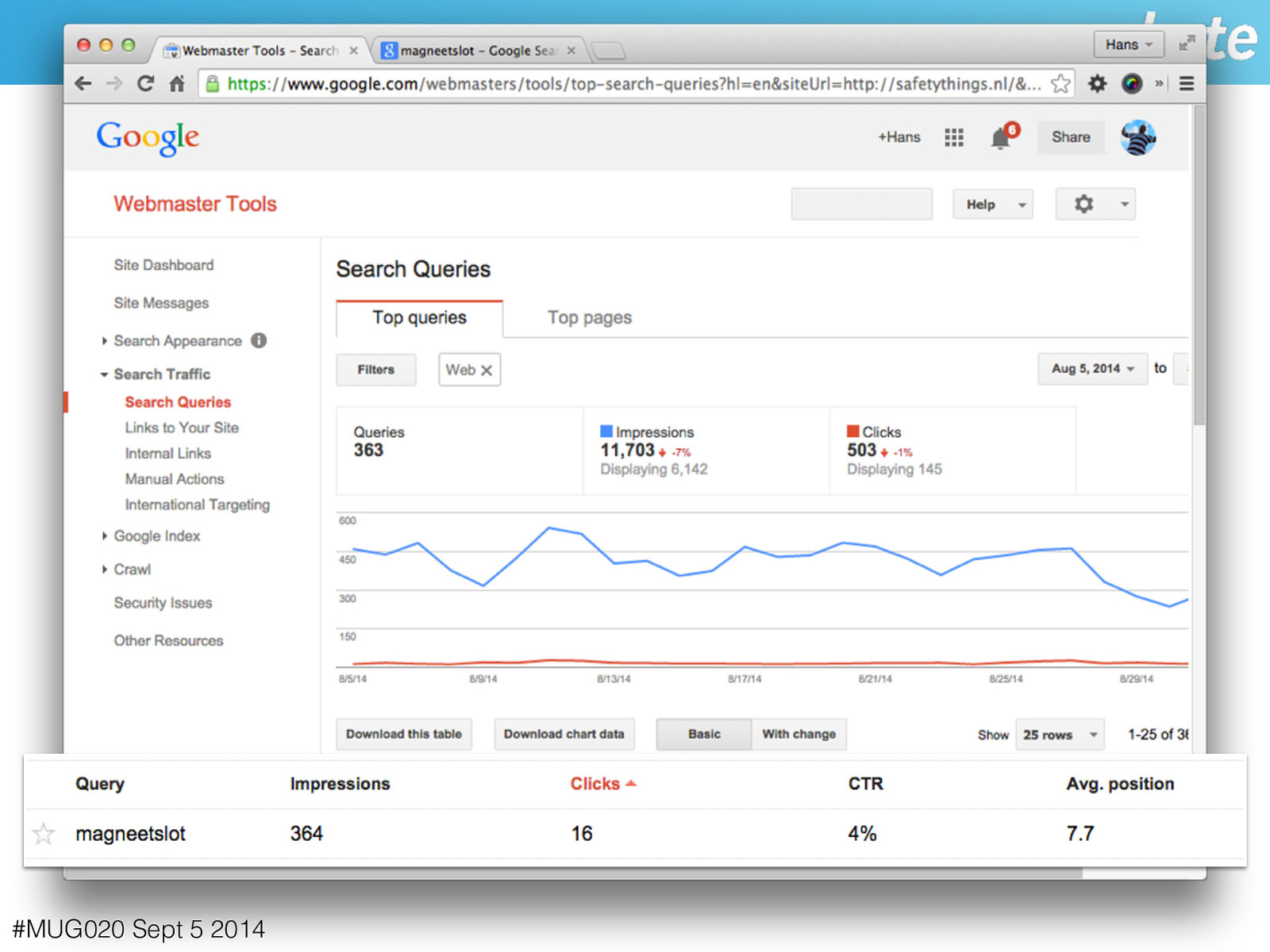Select the Basic view toggle
This screenshot has width=1270, height=952.
coord(704,734)
